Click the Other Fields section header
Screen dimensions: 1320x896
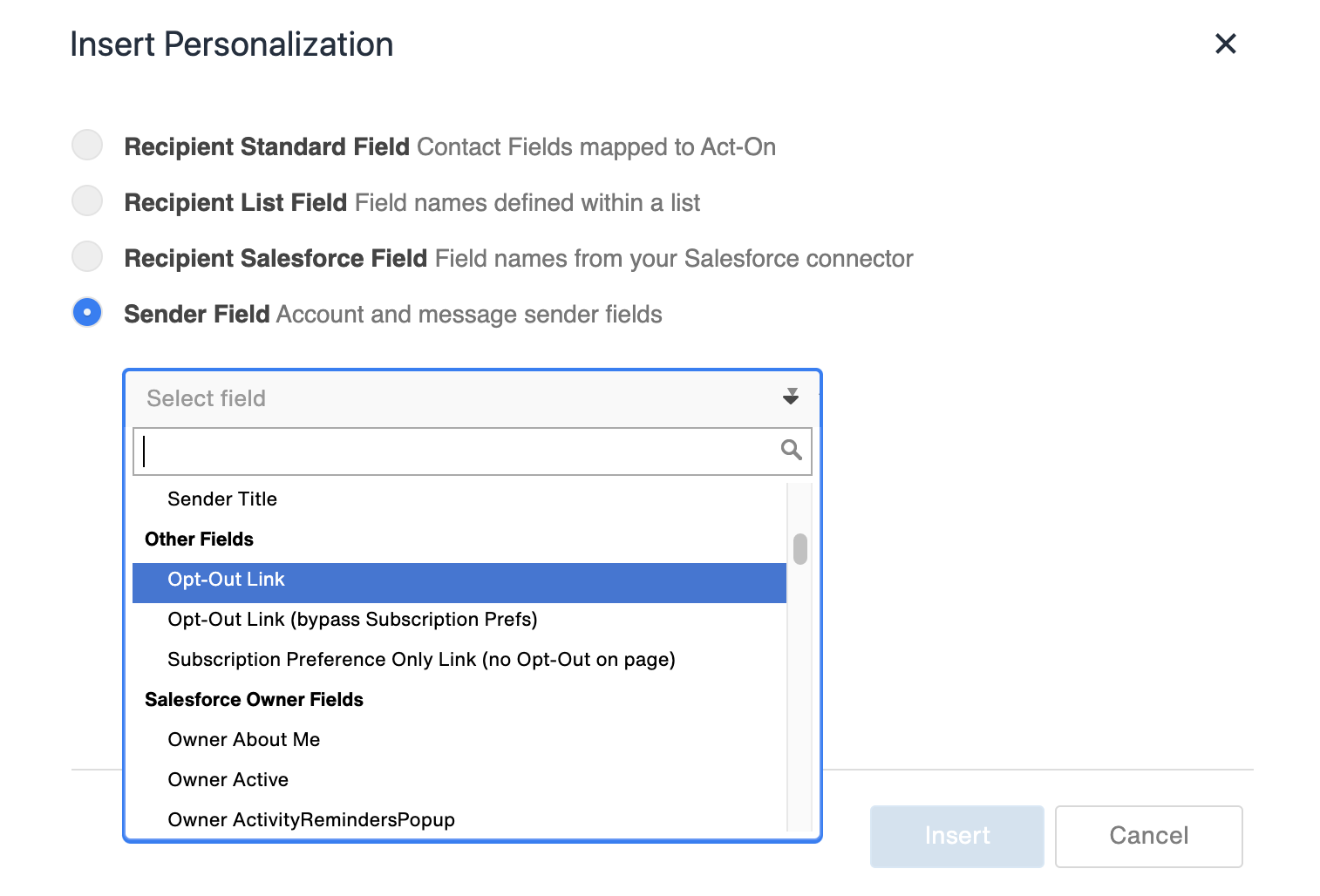click(x=199, y=539)
